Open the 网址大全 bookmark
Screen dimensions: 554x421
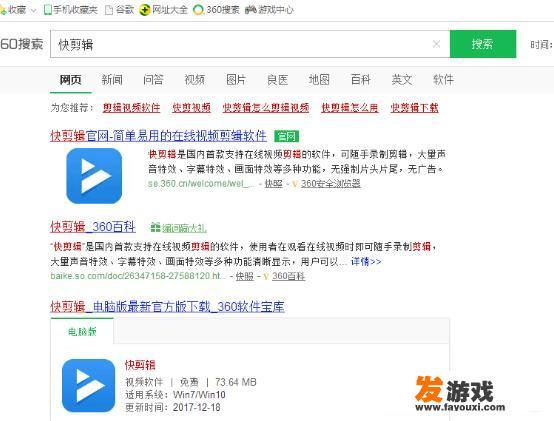pyautogui.click(x=163, y=10)
